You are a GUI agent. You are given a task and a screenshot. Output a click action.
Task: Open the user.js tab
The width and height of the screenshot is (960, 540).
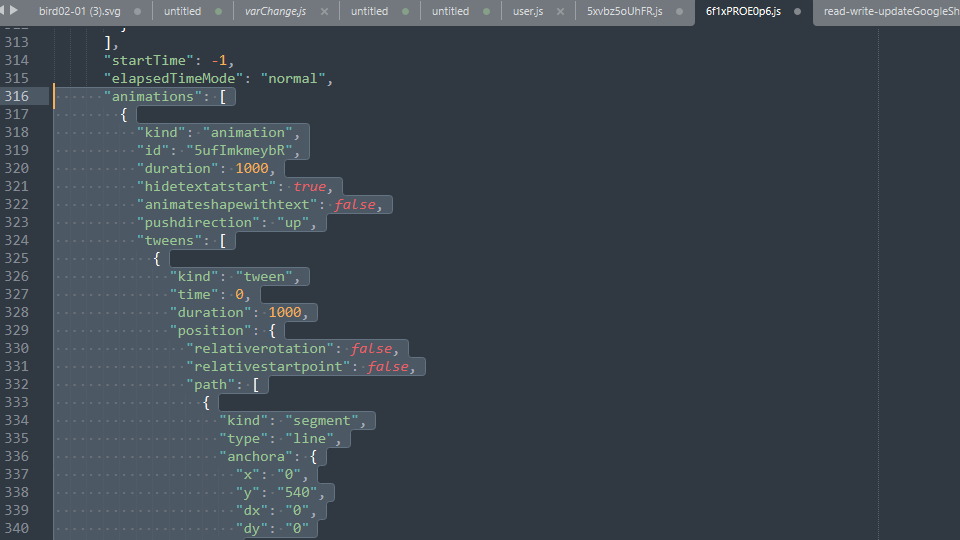[x=530, y=12]
